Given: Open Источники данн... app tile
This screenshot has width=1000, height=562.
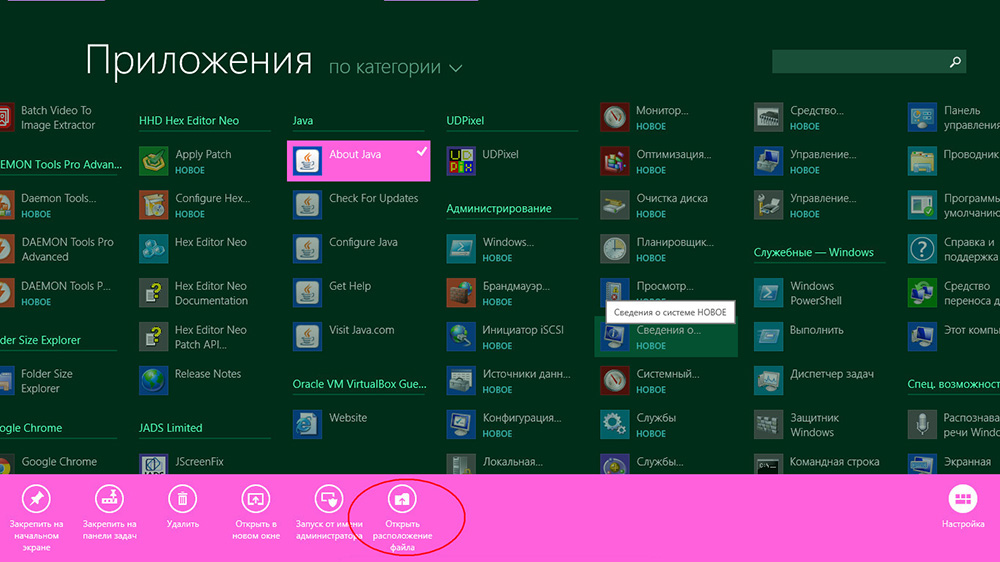Looking at the screenshot, I should pyautogui.click(x=512, y=381).
